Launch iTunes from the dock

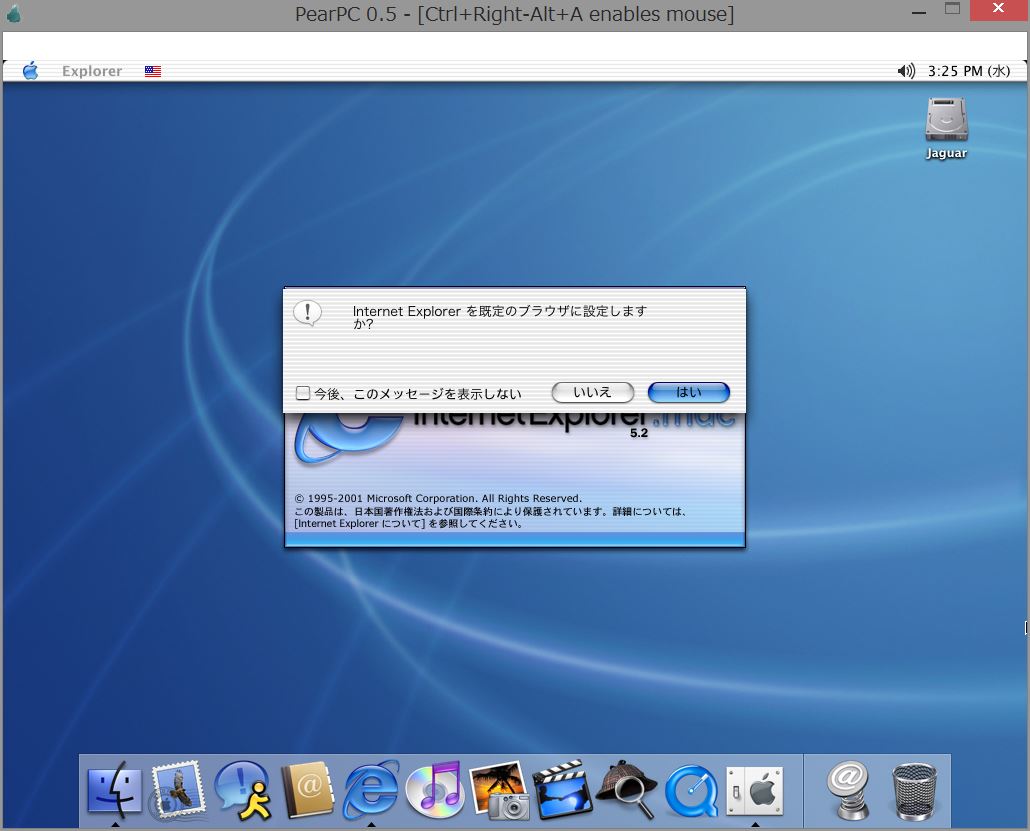click(x=434, y=790)
